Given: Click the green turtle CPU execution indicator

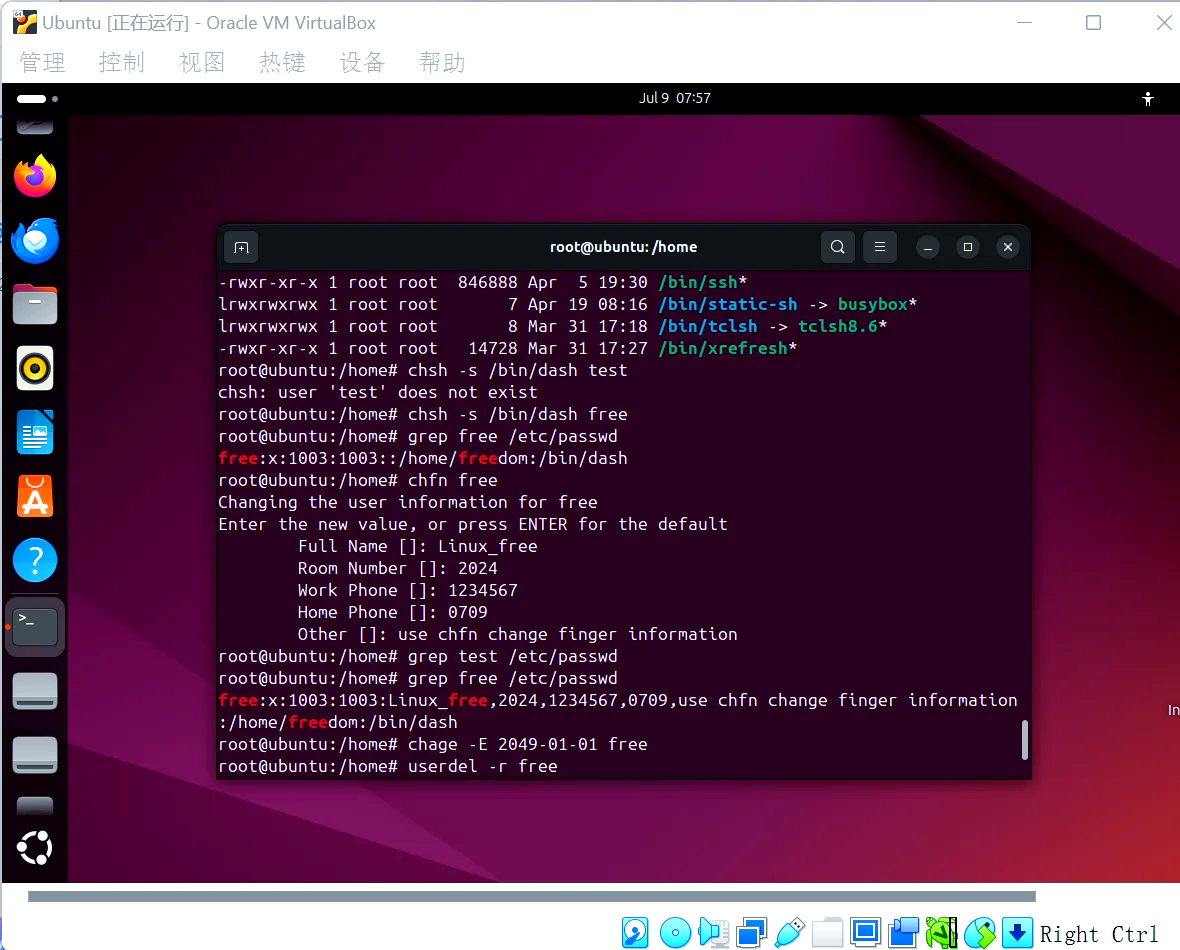Looking at the screenshot, I should [x=941, y=933].
